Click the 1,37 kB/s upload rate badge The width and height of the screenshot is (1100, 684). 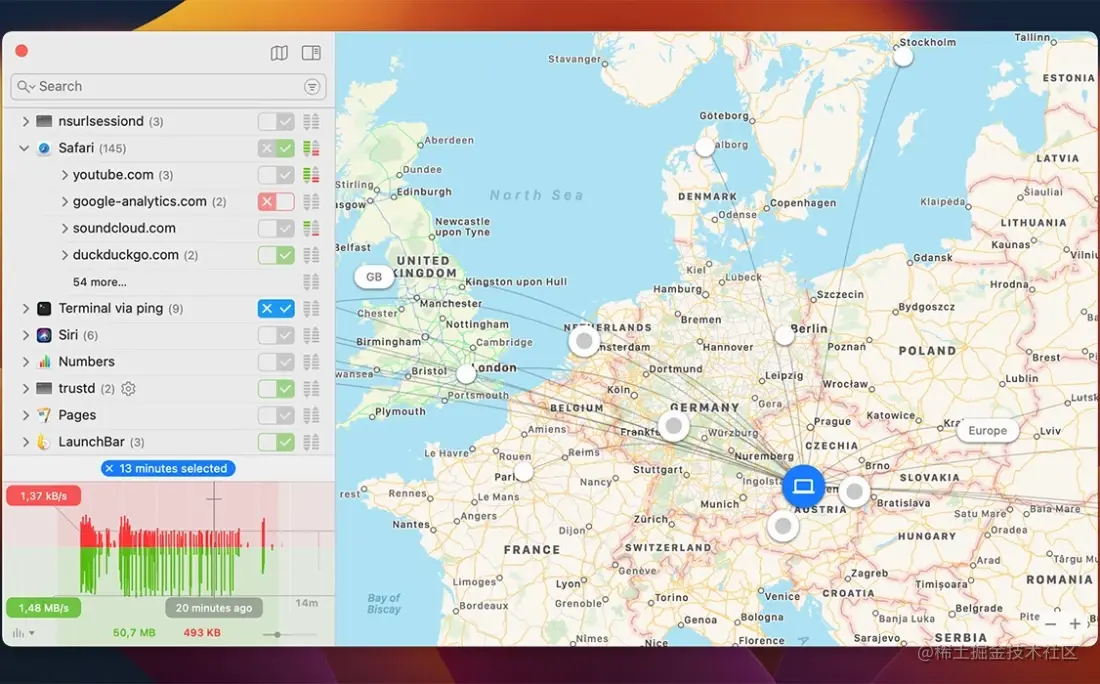click(x=43, y=496)
